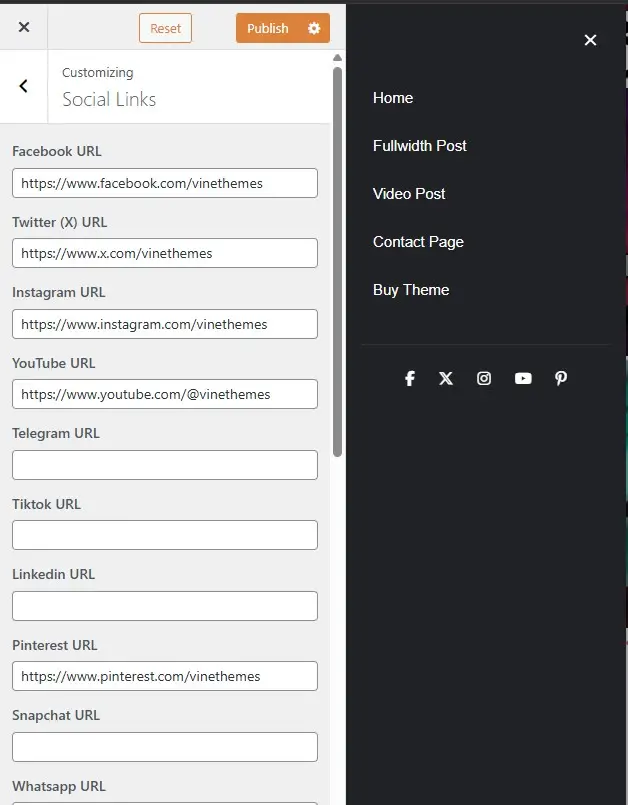Open the X (Twitter) social icon

446,378
